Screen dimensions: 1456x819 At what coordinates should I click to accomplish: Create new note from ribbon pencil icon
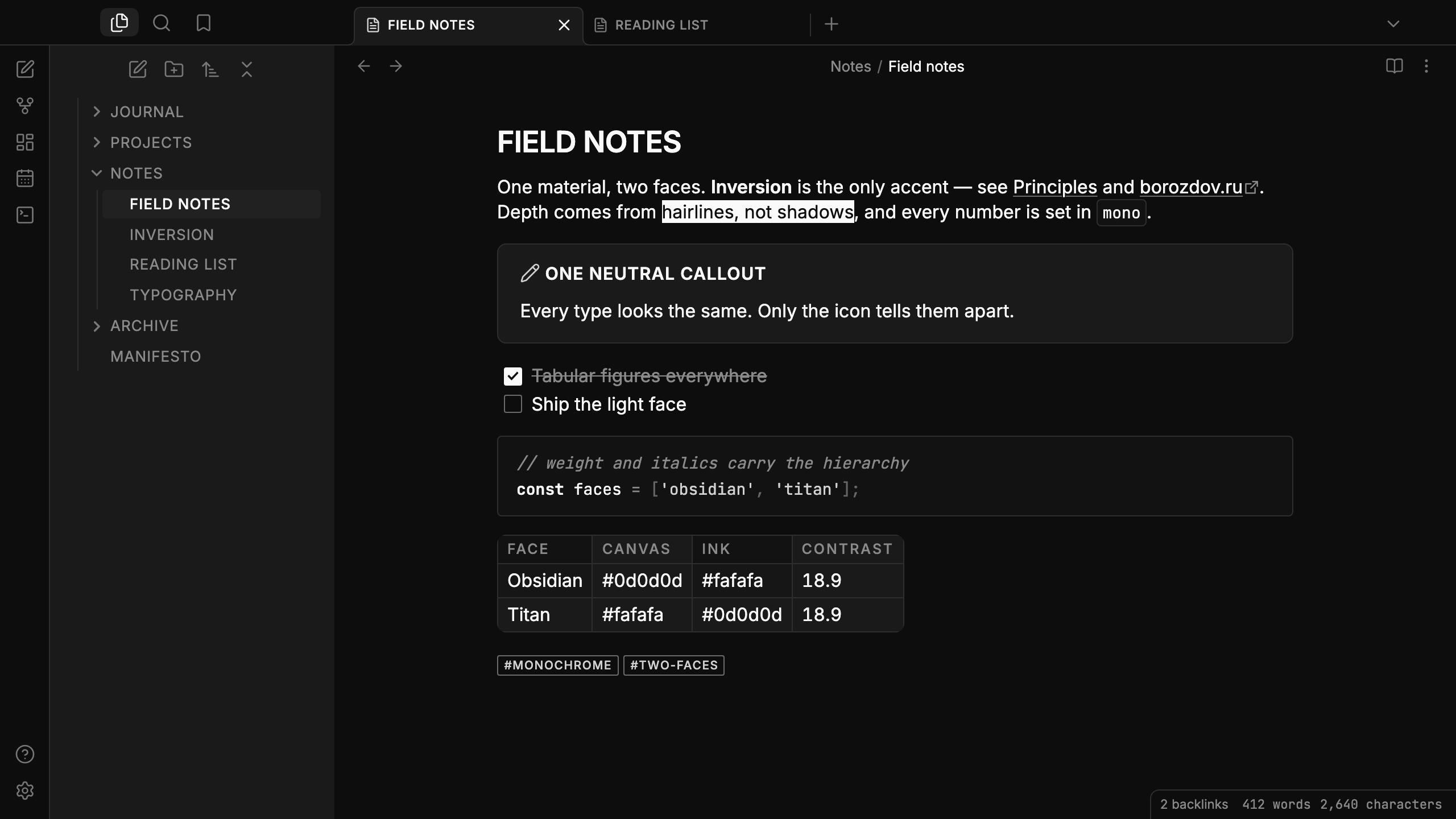tap(25, 69)
